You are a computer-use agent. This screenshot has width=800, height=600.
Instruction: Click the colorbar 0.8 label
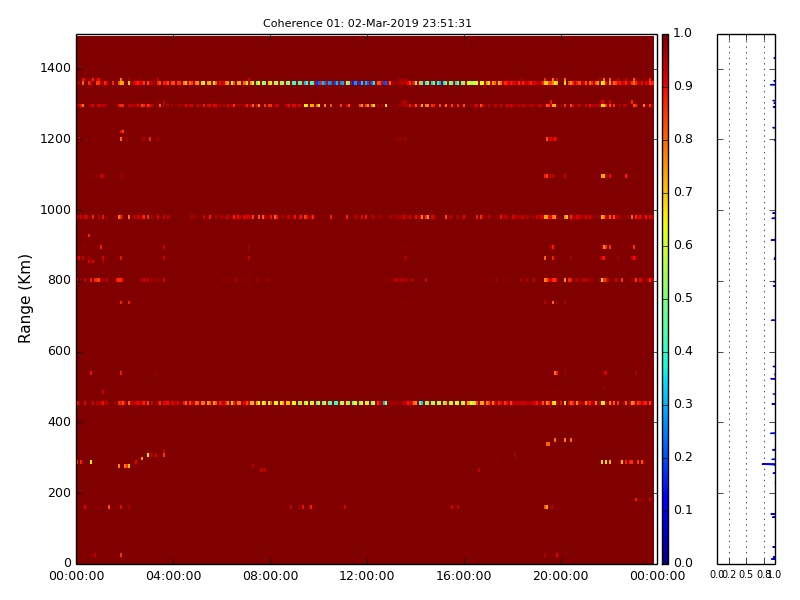tap(683, 139)
